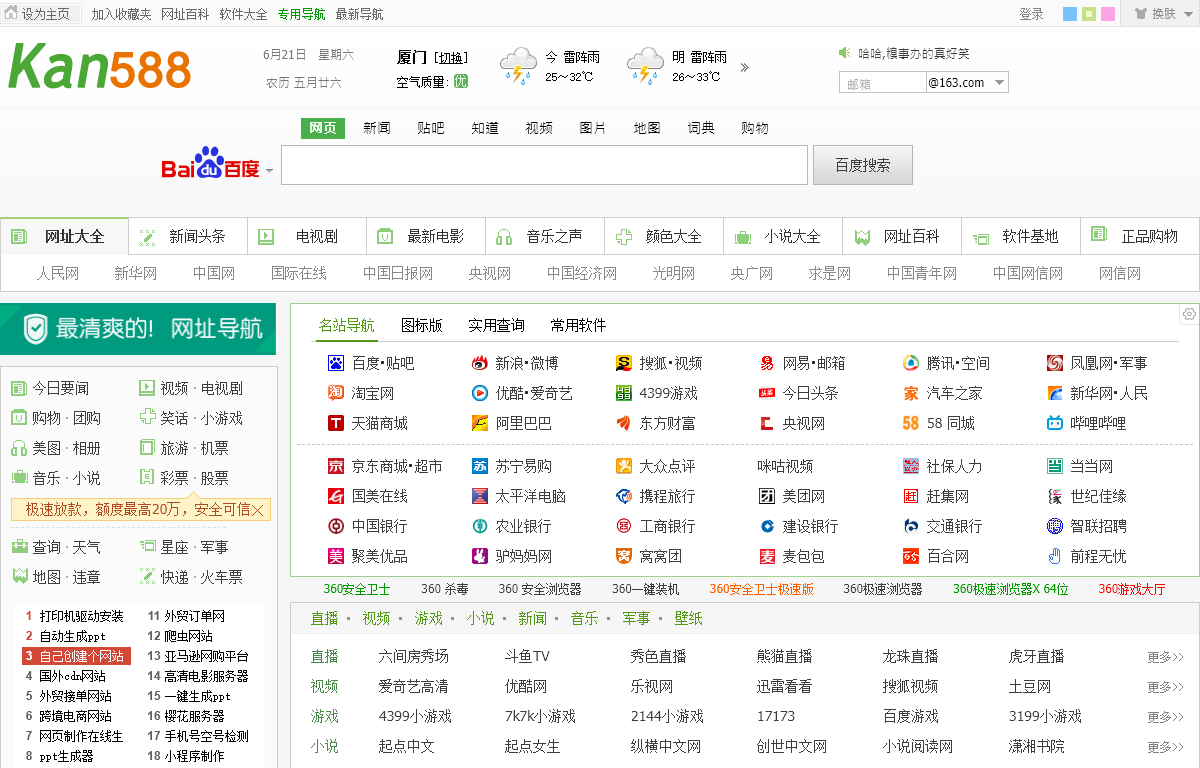Click the Bilibili icon beside 哔哩哔哩
1200x768 pixels.
(x=1055, y=423)
